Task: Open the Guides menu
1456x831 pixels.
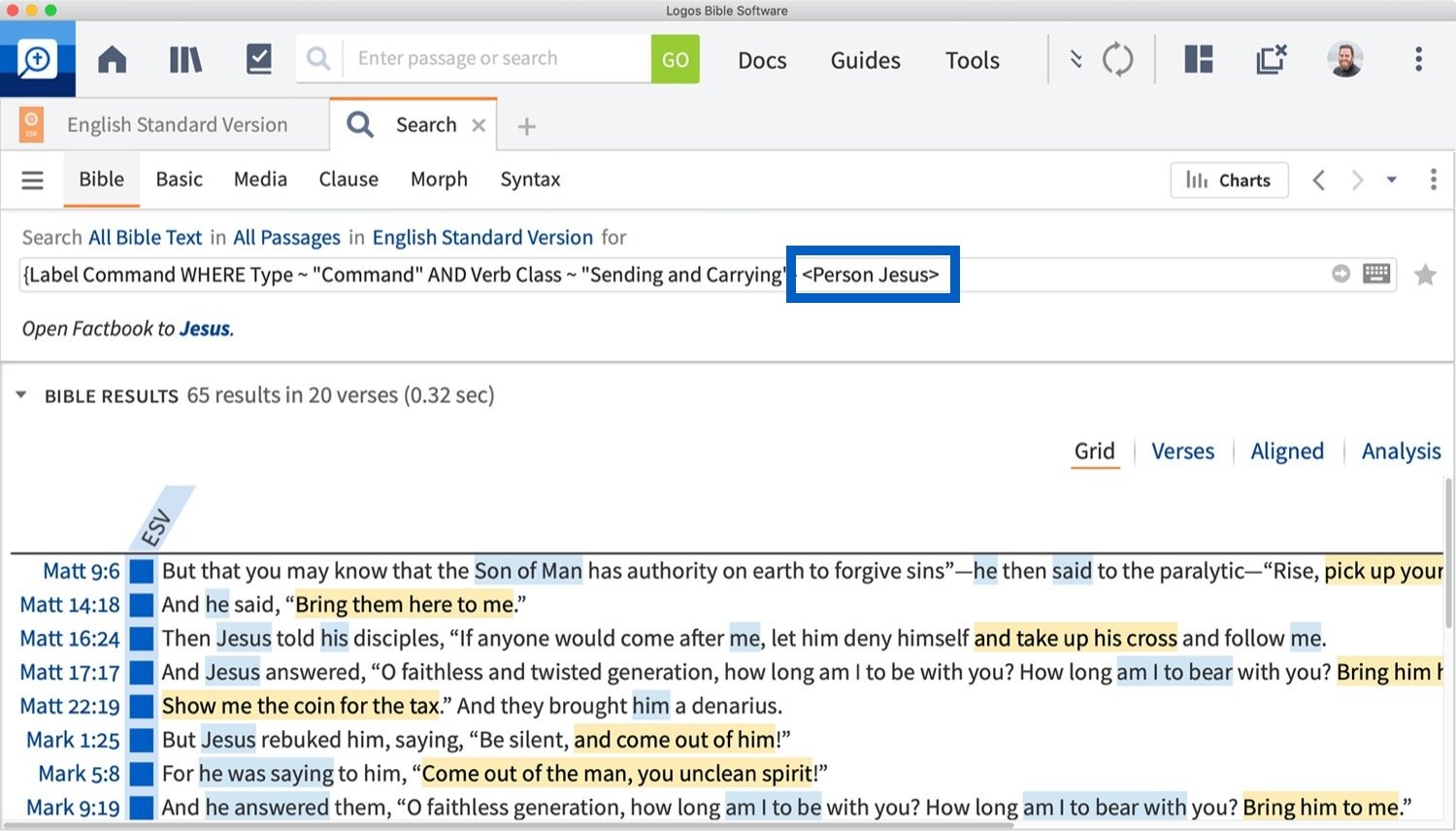Action: pyautogui.click(x=866, y=60)
